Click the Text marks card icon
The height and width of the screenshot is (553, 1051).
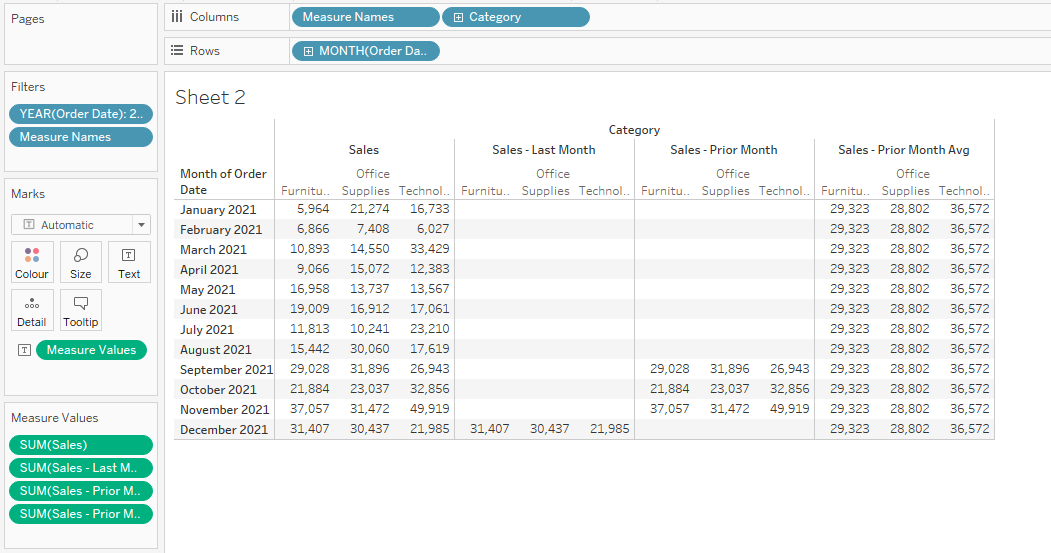pyautogui.click(x=129, y=262)
